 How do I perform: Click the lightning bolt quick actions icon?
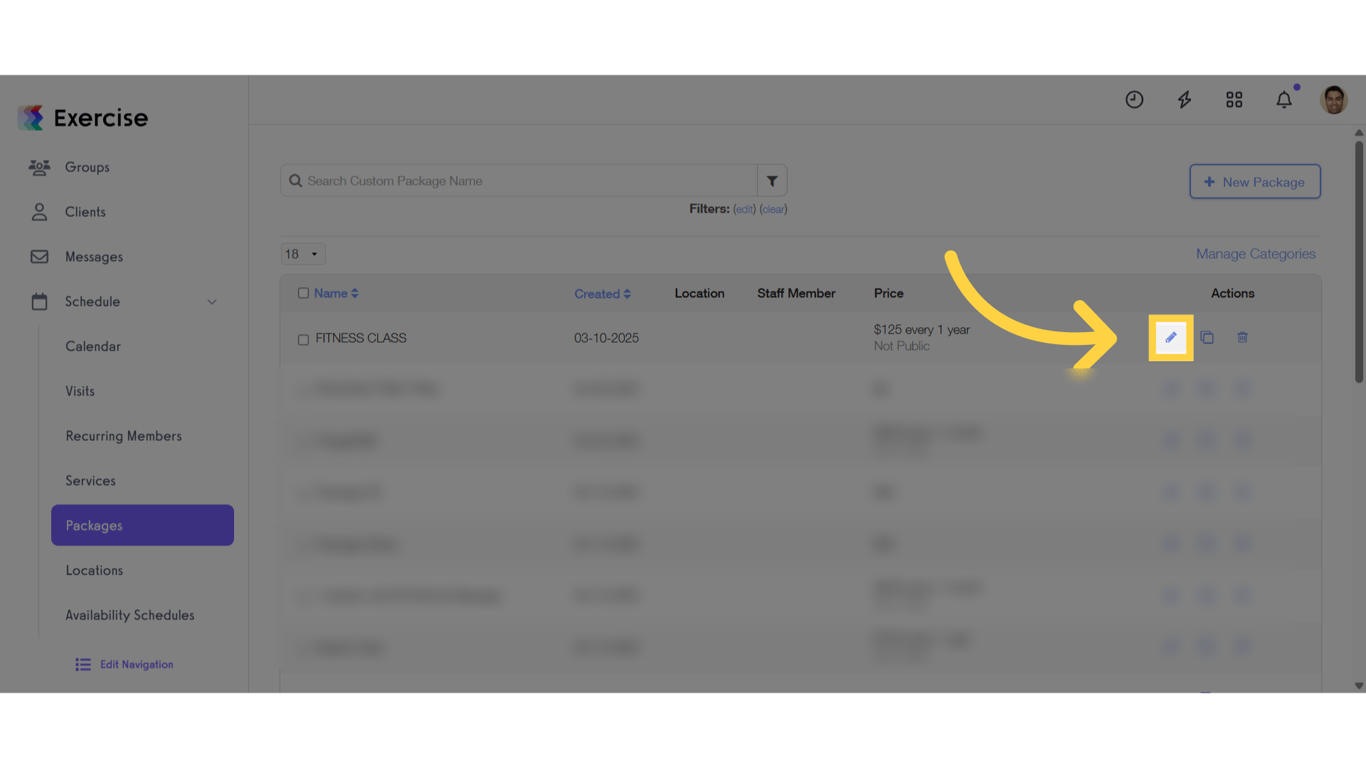[x=1184, y=100]
